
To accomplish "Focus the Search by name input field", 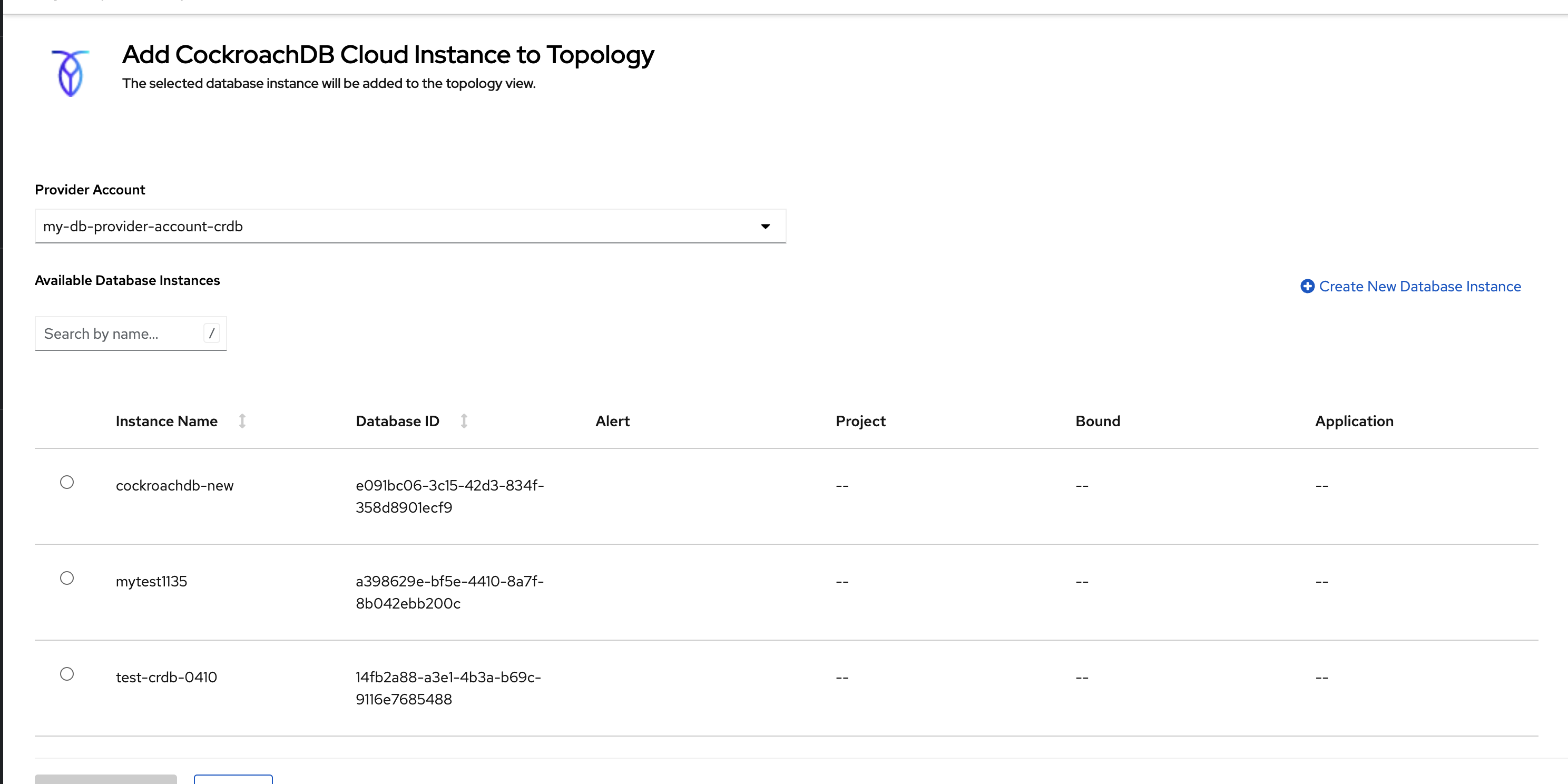I will click(x=119, y=334).
